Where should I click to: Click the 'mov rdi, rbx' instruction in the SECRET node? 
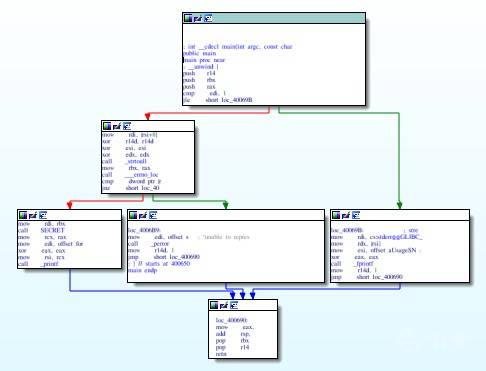pyautogui.click(x=42, y=224)
